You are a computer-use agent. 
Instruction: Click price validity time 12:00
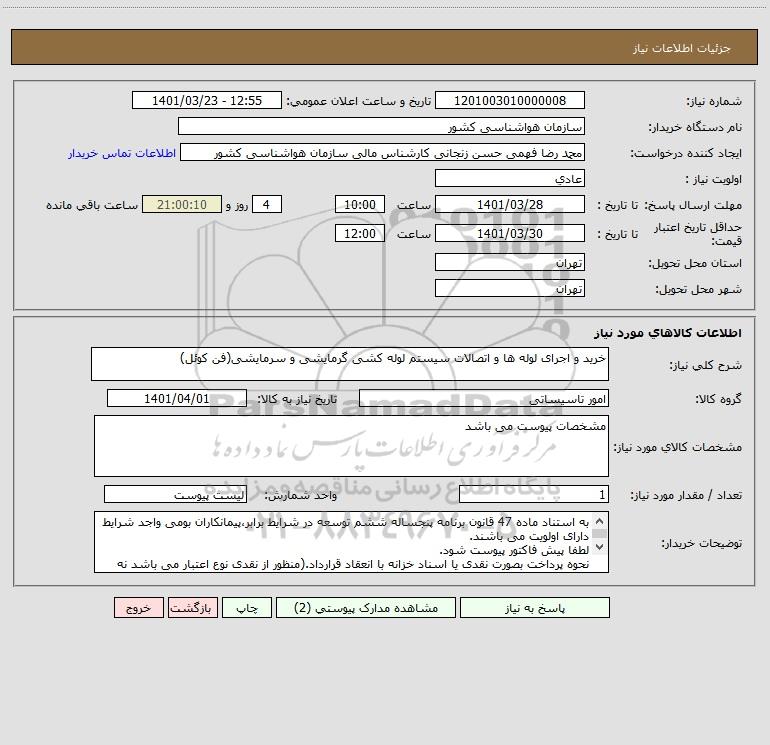coord(359,234)
